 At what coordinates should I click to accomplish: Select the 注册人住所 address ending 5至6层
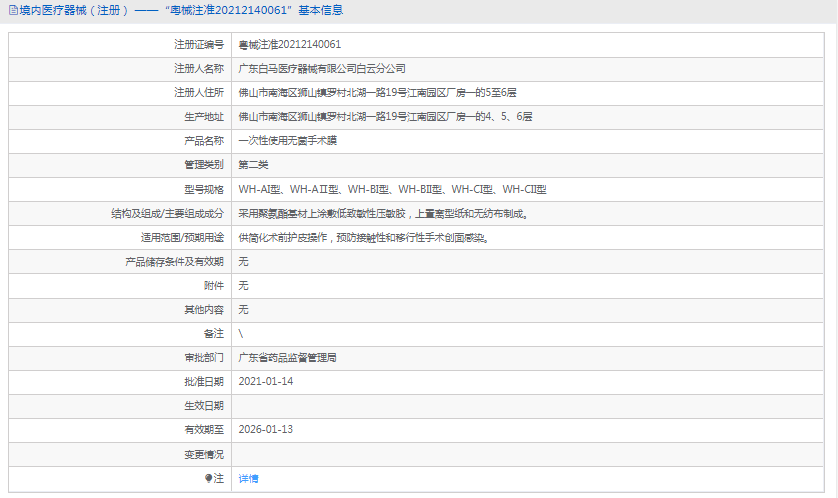click(x=377, y=92)
